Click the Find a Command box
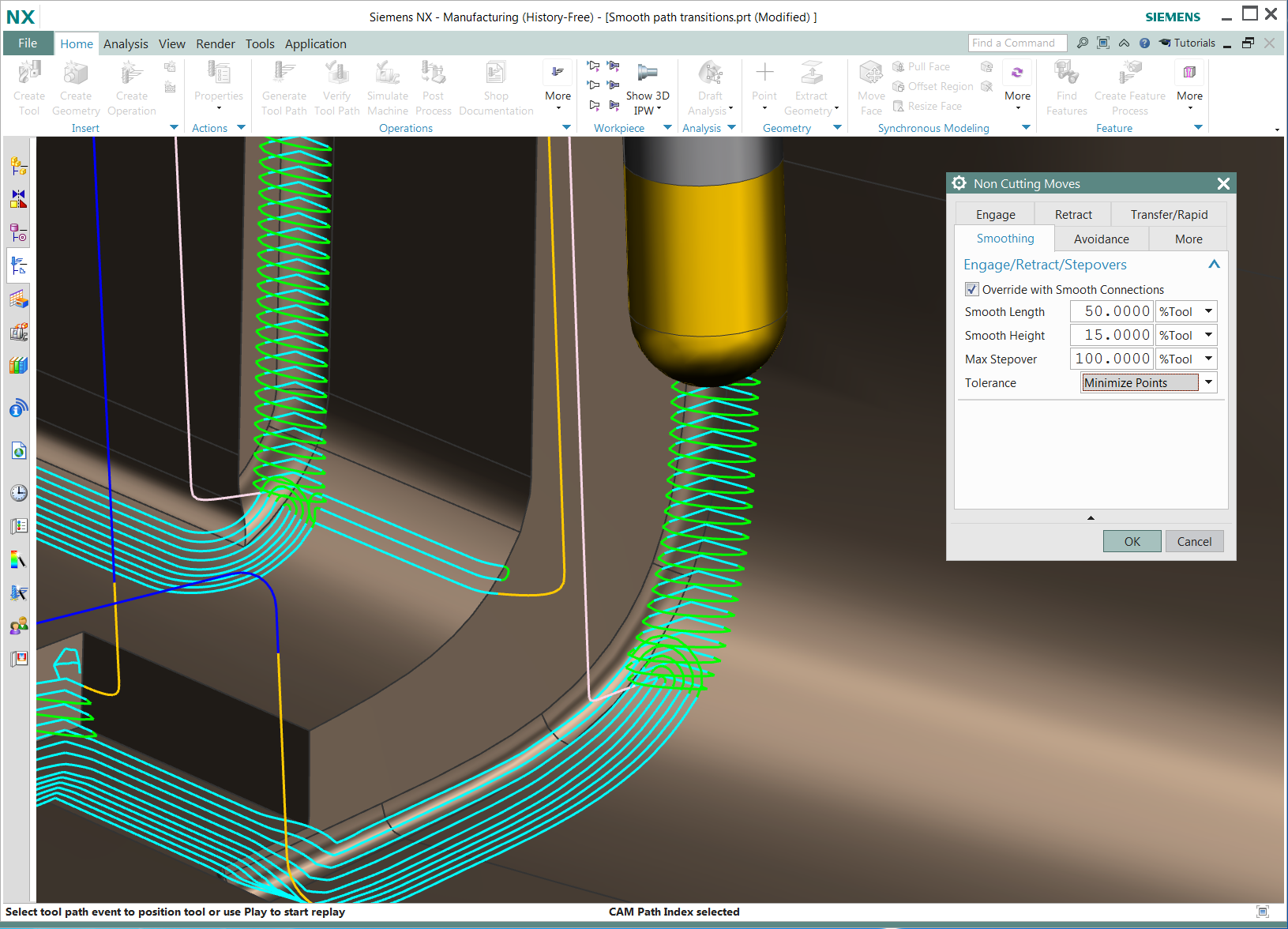Screen dimensions: 1288x929 [x=1017, y=43]
